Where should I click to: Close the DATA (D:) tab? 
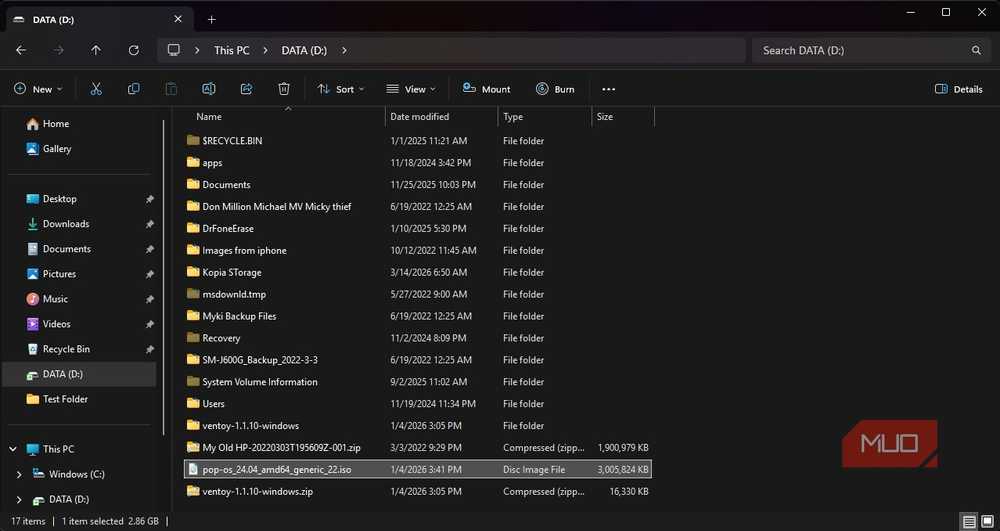(x=178, y=19)
